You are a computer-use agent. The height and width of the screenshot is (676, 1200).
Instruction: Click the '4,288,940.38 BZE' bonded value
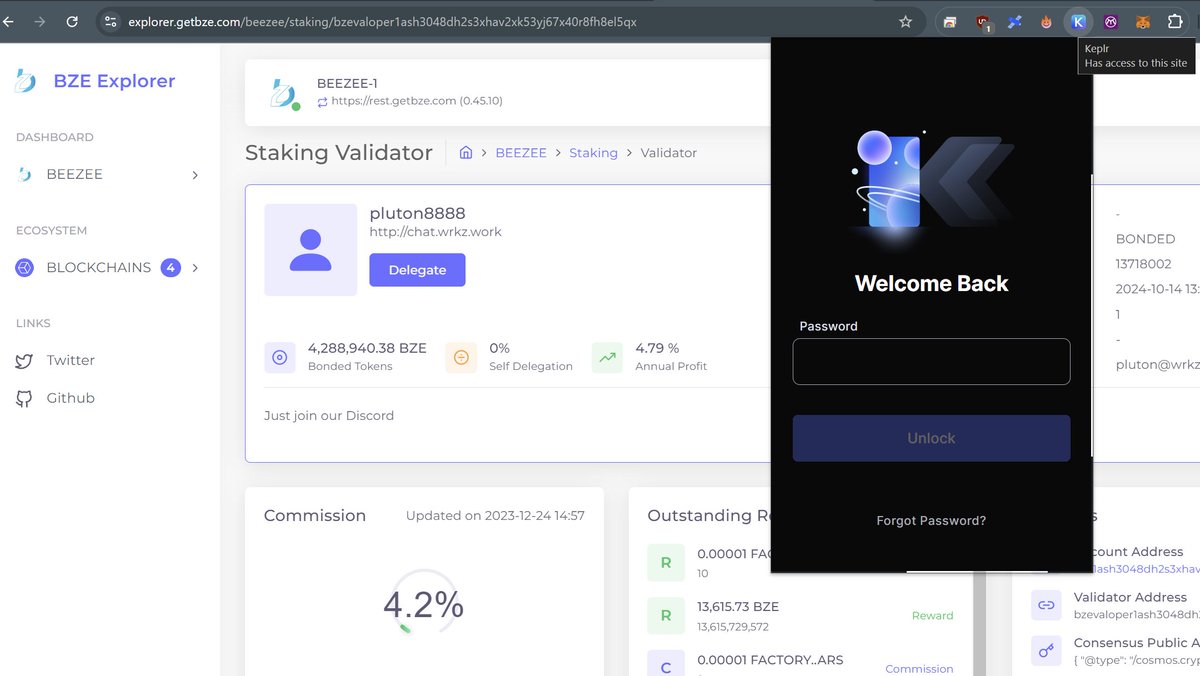click(367, 348)
